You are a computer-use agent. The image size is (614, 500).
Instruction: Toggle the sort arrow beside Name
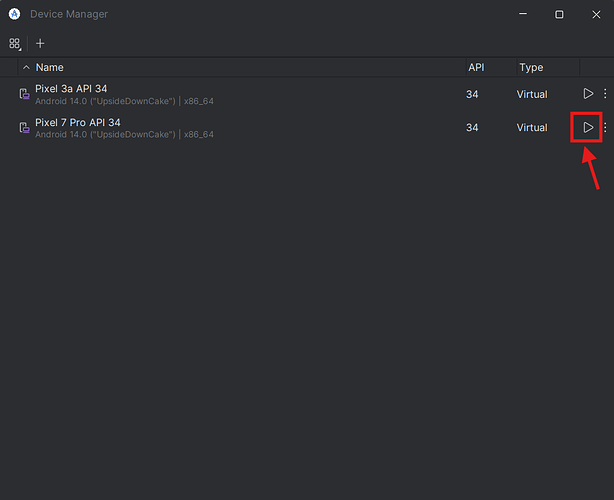coord(26,67)
